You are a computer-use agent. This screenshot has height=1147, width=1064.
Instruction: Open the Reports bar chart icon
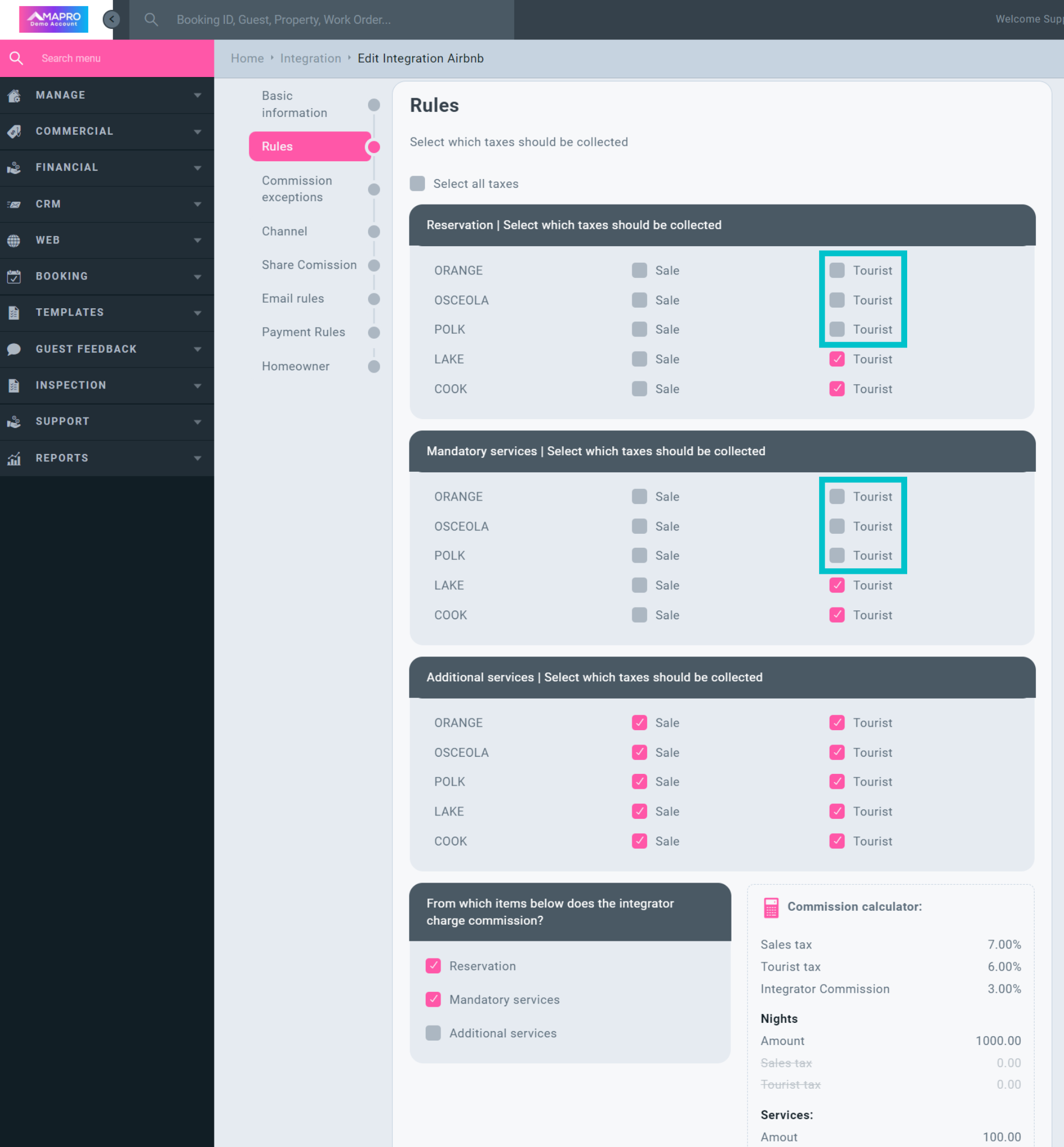14,458
